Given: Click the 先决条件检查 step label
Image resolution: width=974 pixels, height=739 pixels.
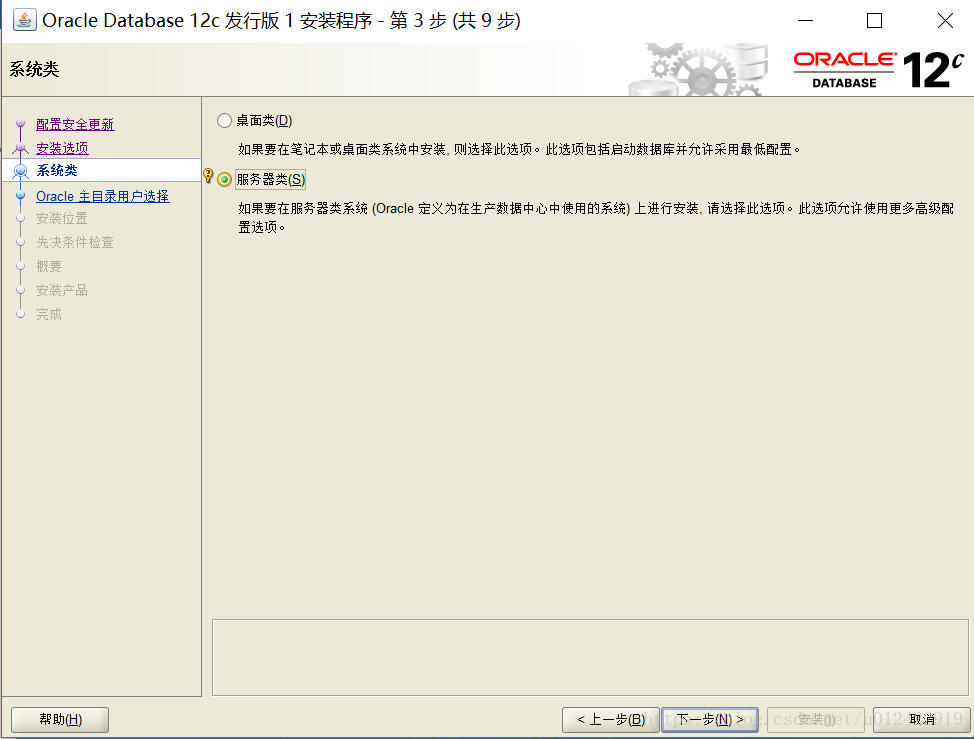Looking at the screenshot, I should coord(75,242).
